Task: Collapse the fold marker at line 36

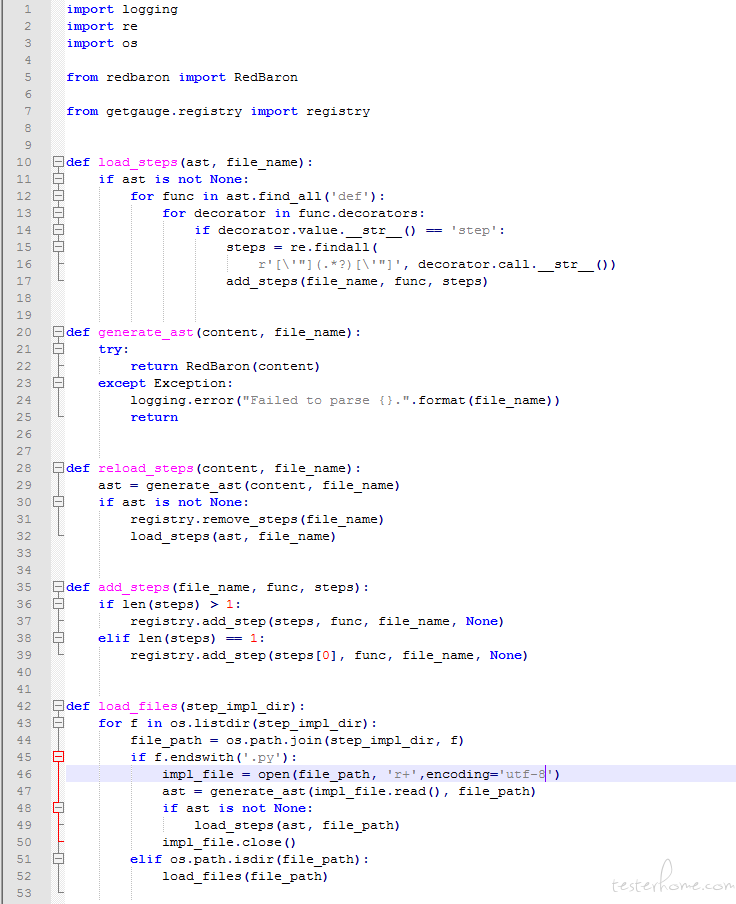Action: [x=58, y=604]
